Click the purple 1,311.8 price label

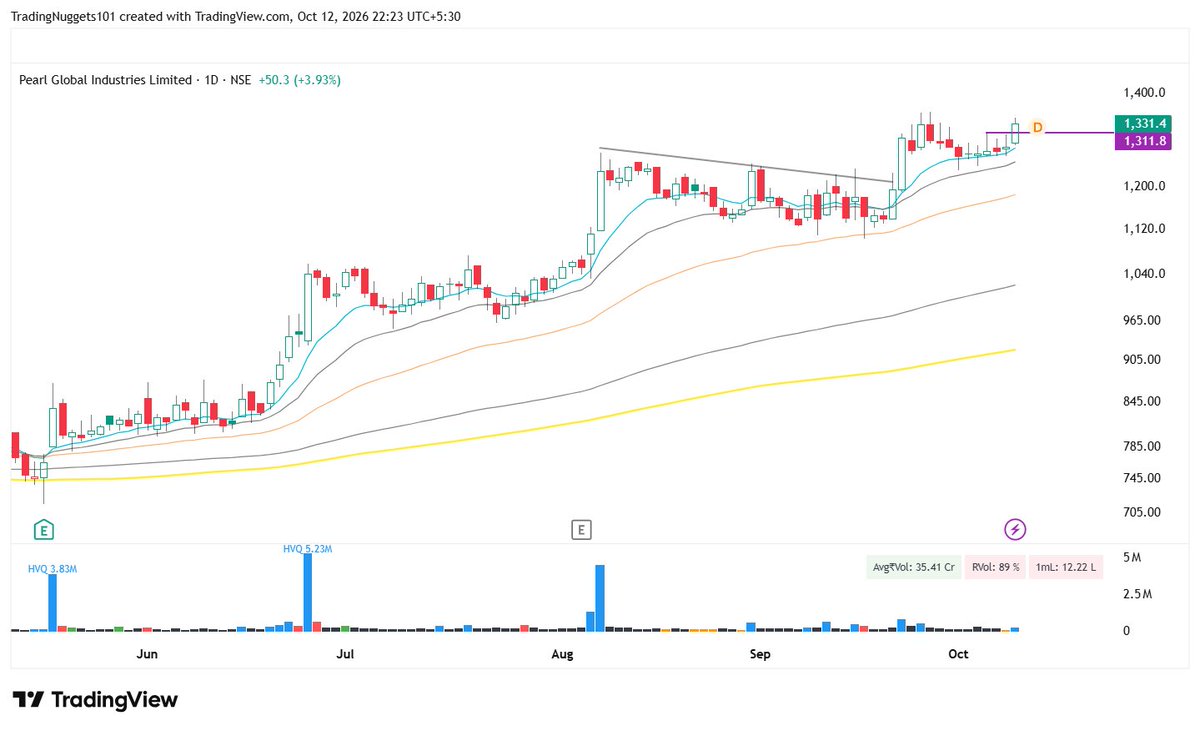[x=1141, y=141]
